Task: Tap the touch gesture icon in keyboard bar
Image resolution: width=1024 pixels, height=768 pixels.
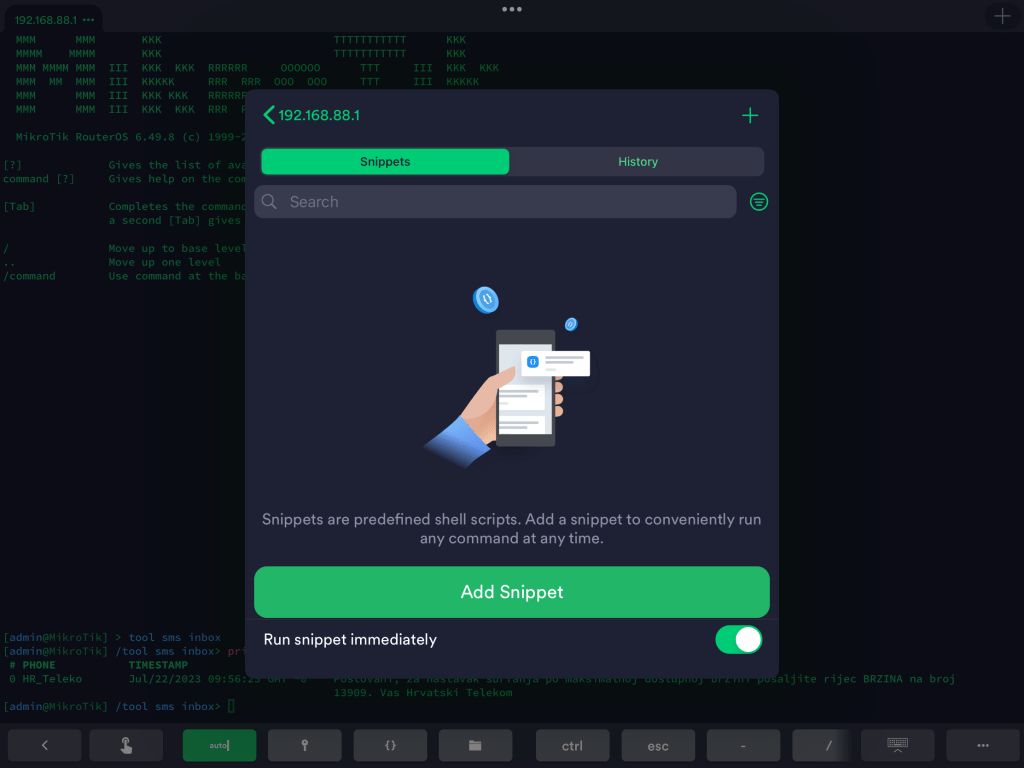Action: 126,745
